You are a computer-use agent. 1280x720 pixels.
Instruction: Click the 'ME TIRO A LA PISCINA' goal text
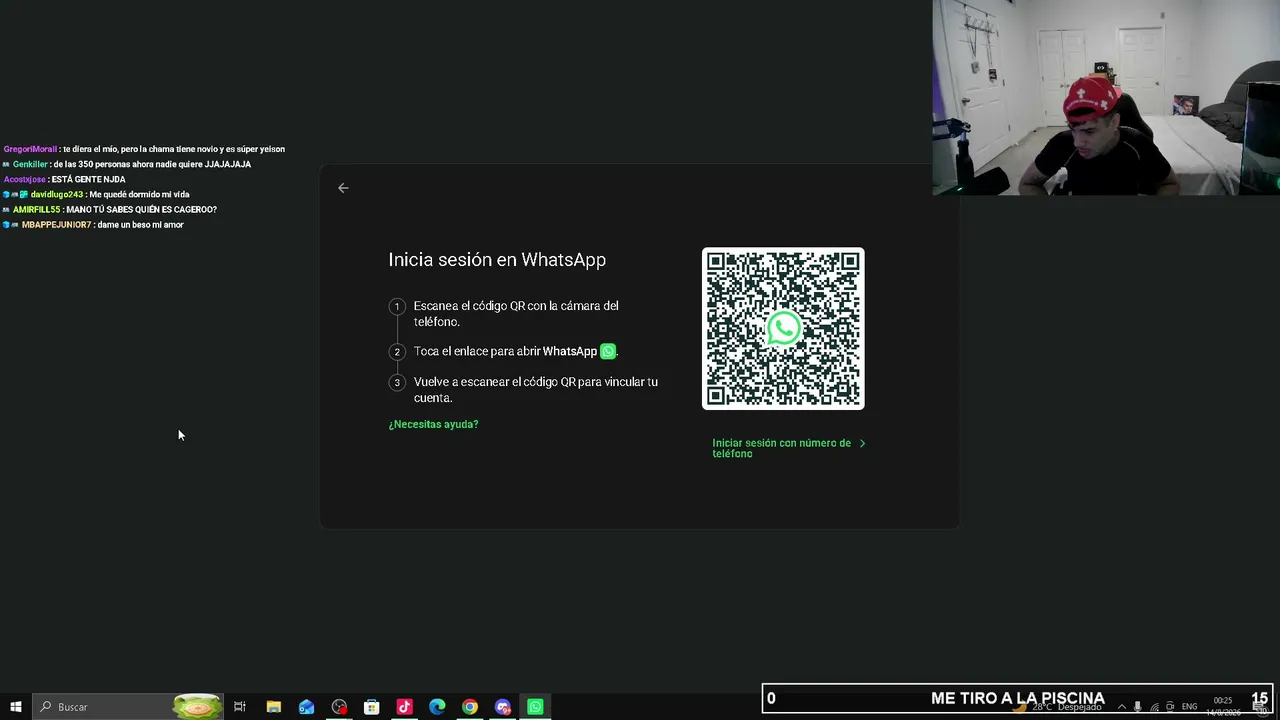point(1018,699)
